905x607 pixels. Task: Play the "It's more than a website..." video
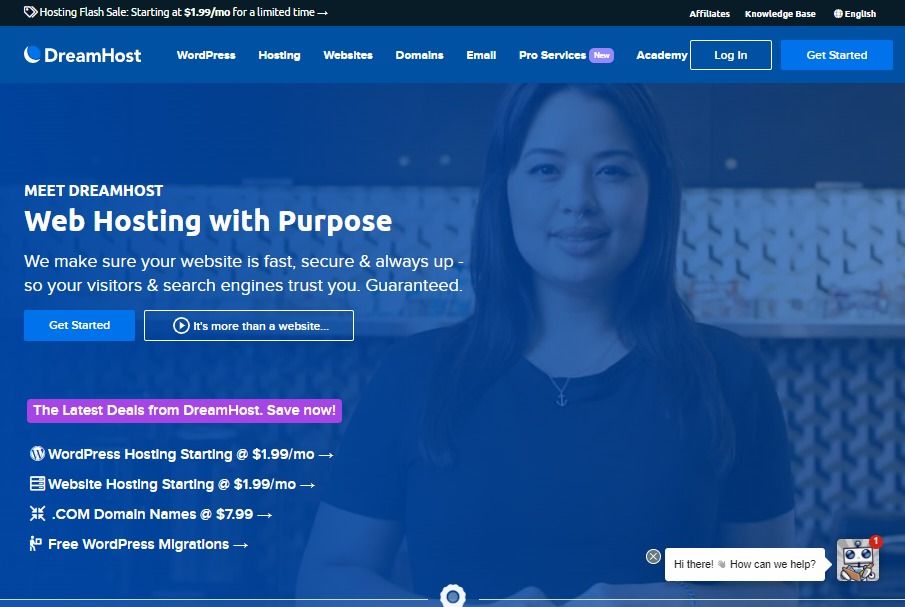pyautogui.click(x=249, y=325)
